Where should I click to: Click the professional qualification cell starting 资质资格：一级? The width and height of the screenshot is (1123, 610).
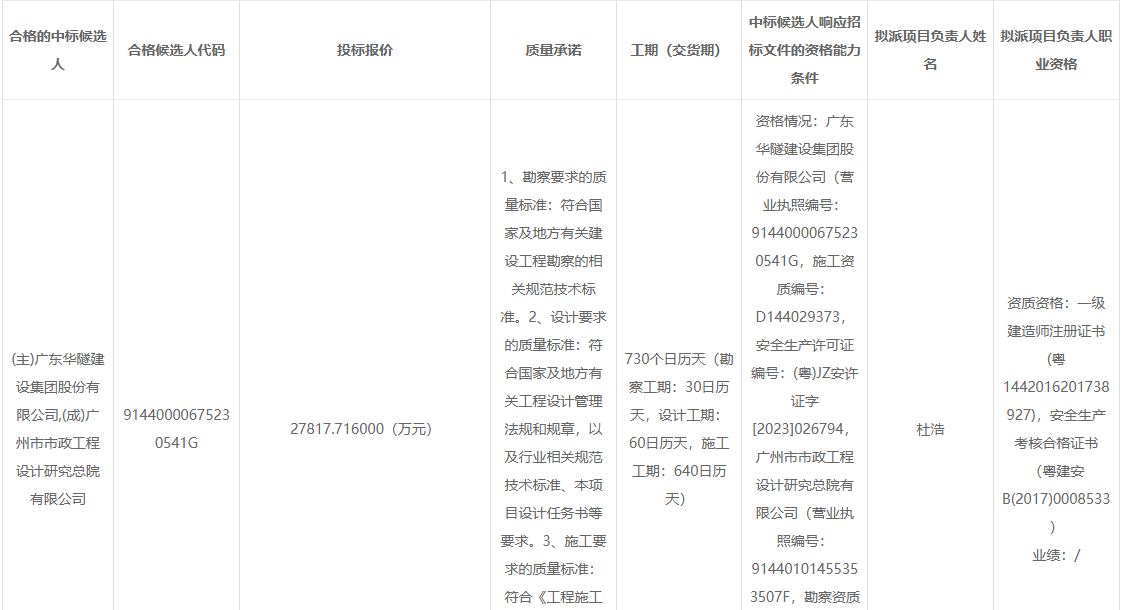1056,429
